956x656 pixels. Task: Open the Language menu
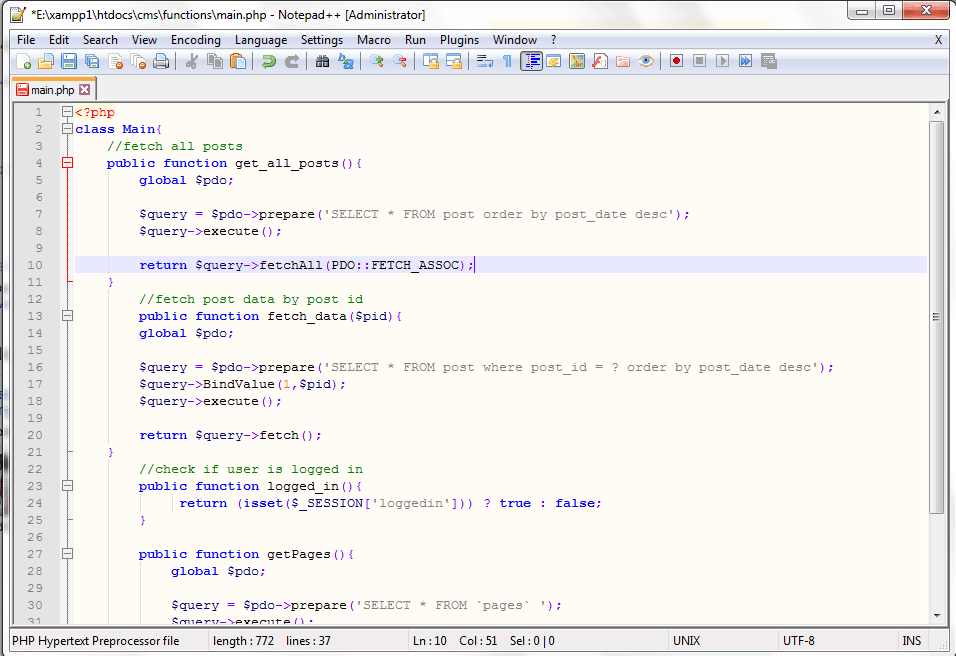pyautogui.click(x=261, y=40)
